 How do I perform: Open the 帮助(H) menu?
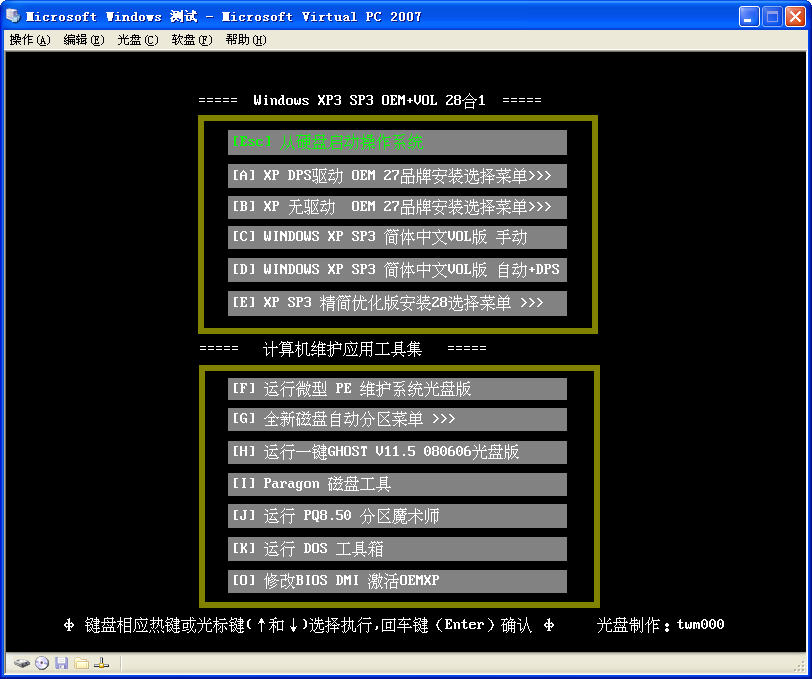point(245,40)
